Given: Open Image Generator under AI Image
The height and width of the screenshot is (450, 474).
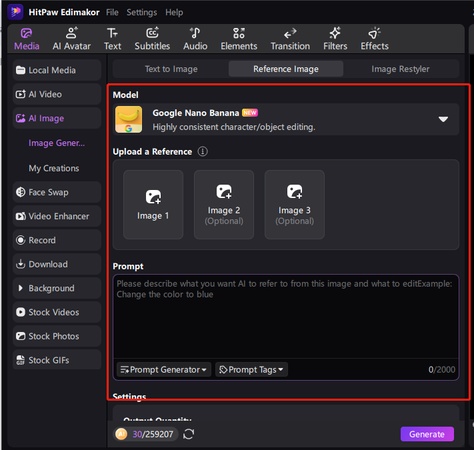Looking at the screenshot, I should pos(57,143).
